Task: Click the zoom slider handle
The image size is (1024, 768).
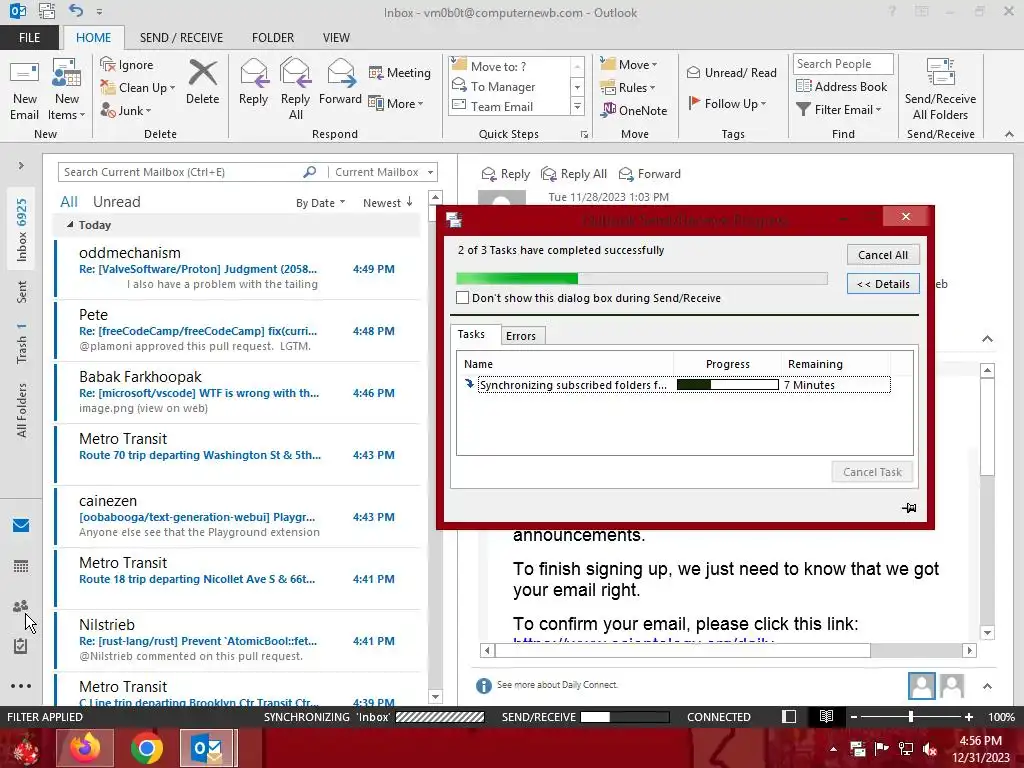Action: coord(910,717)
